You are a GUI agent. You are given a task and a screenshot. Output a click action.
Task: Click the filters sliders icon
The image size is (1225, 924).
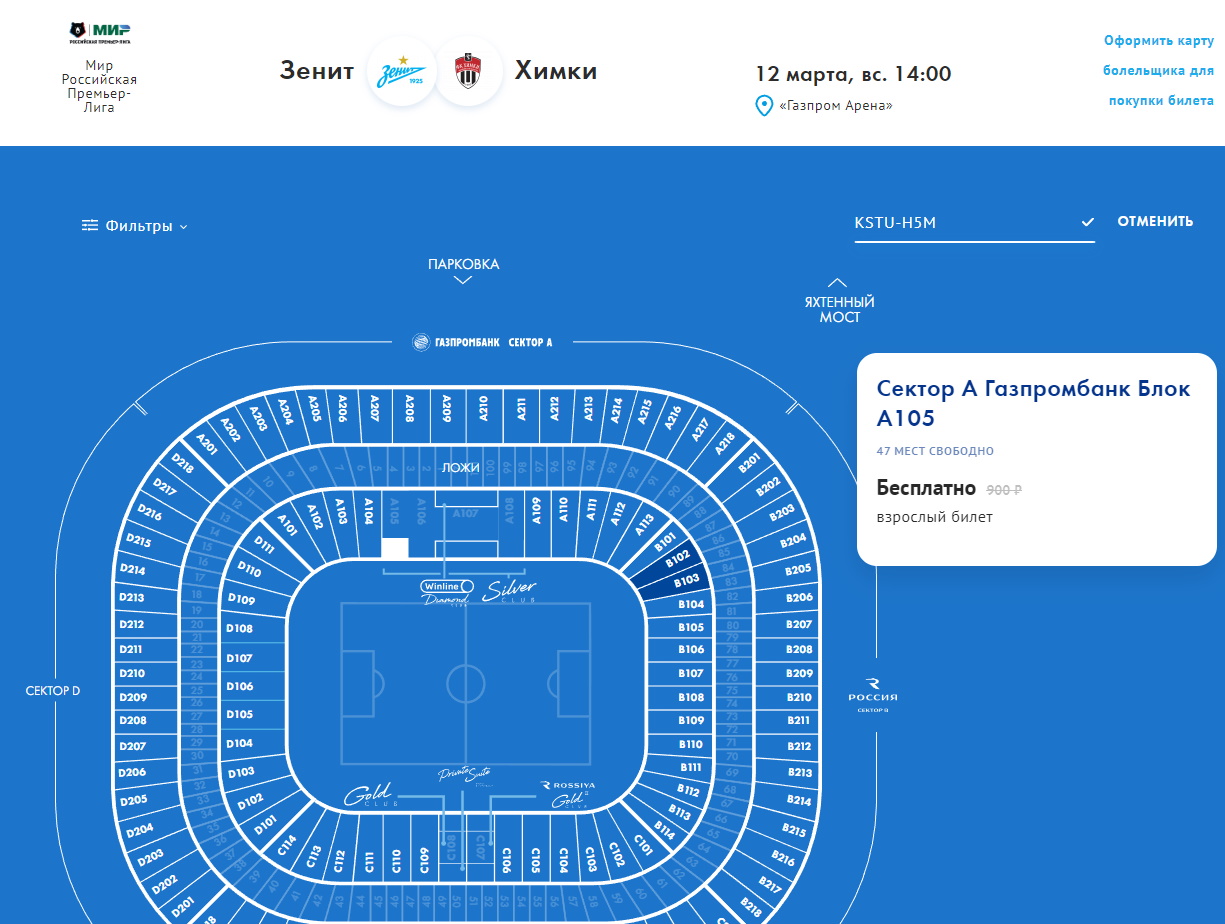[x=90, y=226]
